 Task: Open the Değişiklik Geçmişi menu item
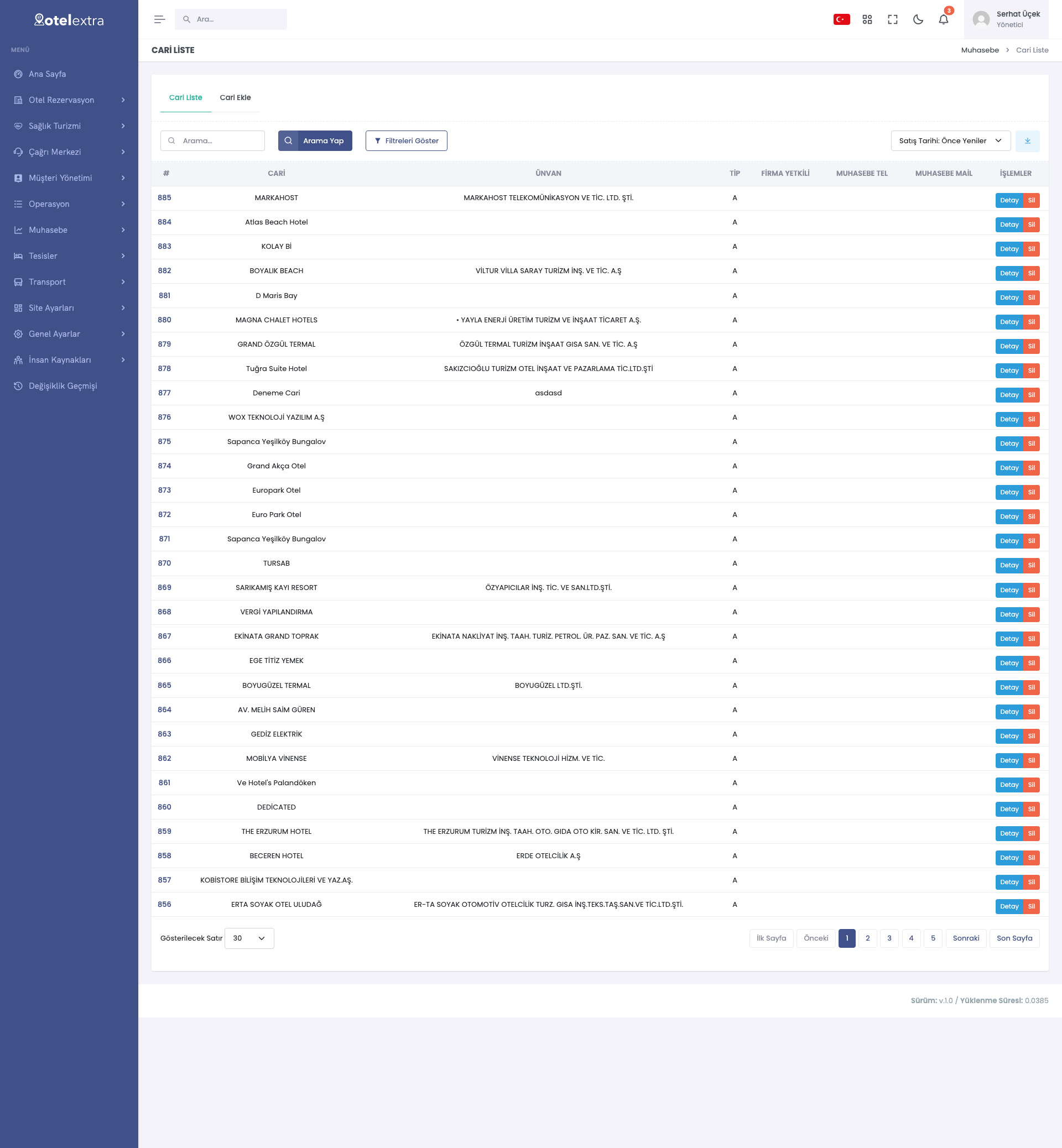[x=69, y=386]
